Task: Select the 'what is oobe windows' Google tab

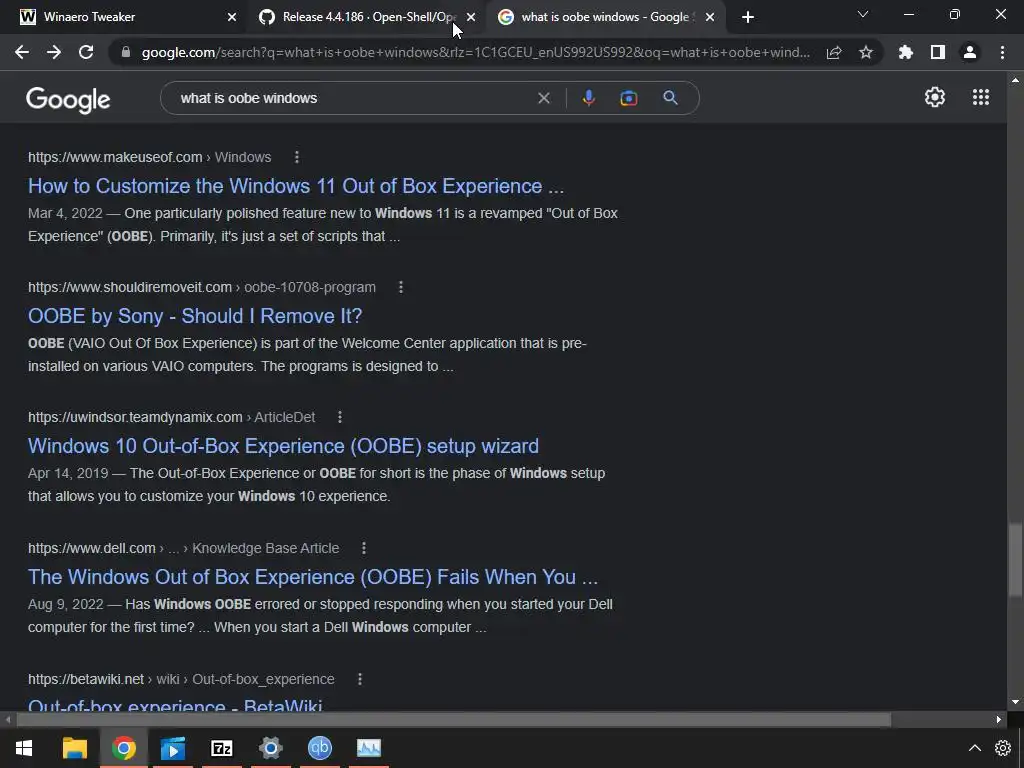Action: pyautogui.click(x=605, y=17)
